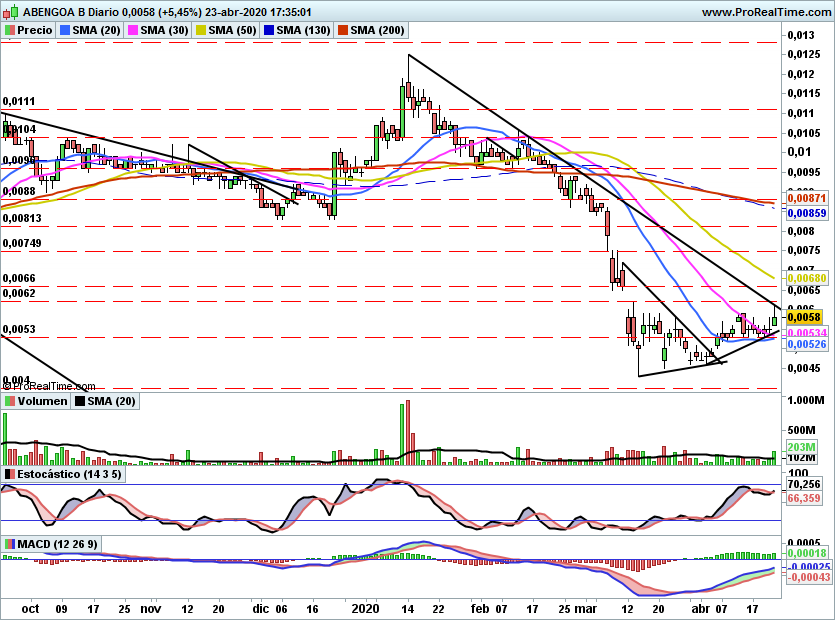The height and width of the screenshot is (620, 835).
Task: Click the stochastic signal value 66,359
Action: [804, 498]
